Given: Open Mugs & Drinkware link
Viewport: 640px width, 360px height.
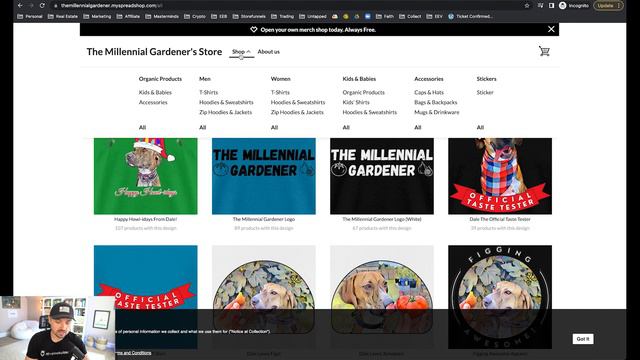Looking at the screenshot, I should pos(437,112).
